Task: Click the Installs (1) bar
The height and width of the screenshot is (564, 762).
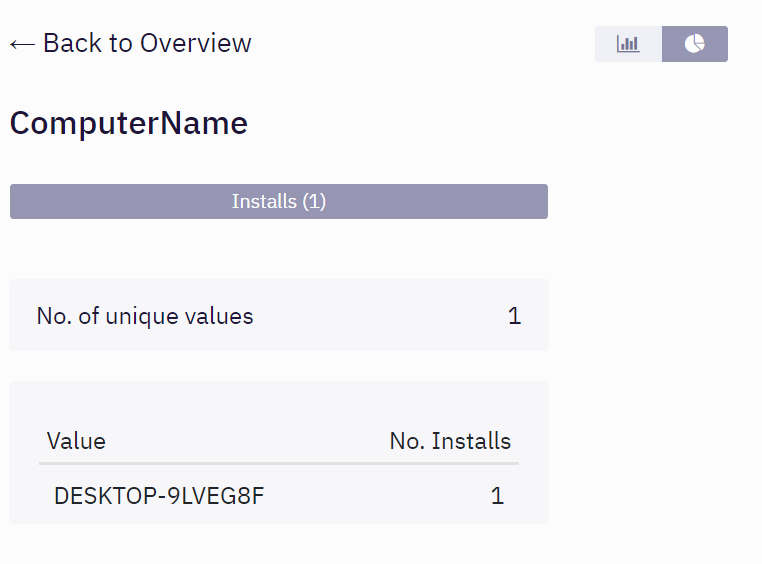Action: (279, 201)
